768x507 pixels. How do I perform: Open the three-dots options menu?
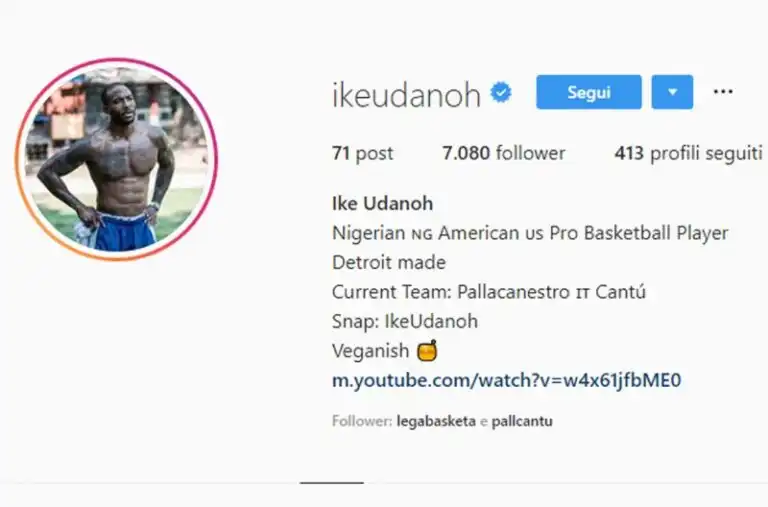[x=723, y=92]
